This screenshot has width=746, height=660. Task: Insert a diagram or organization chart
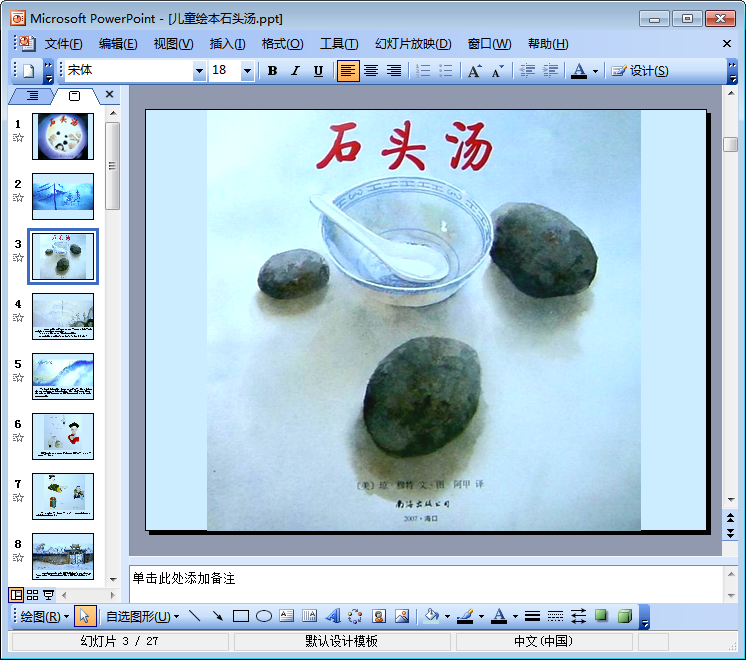(x=355, y=616)
